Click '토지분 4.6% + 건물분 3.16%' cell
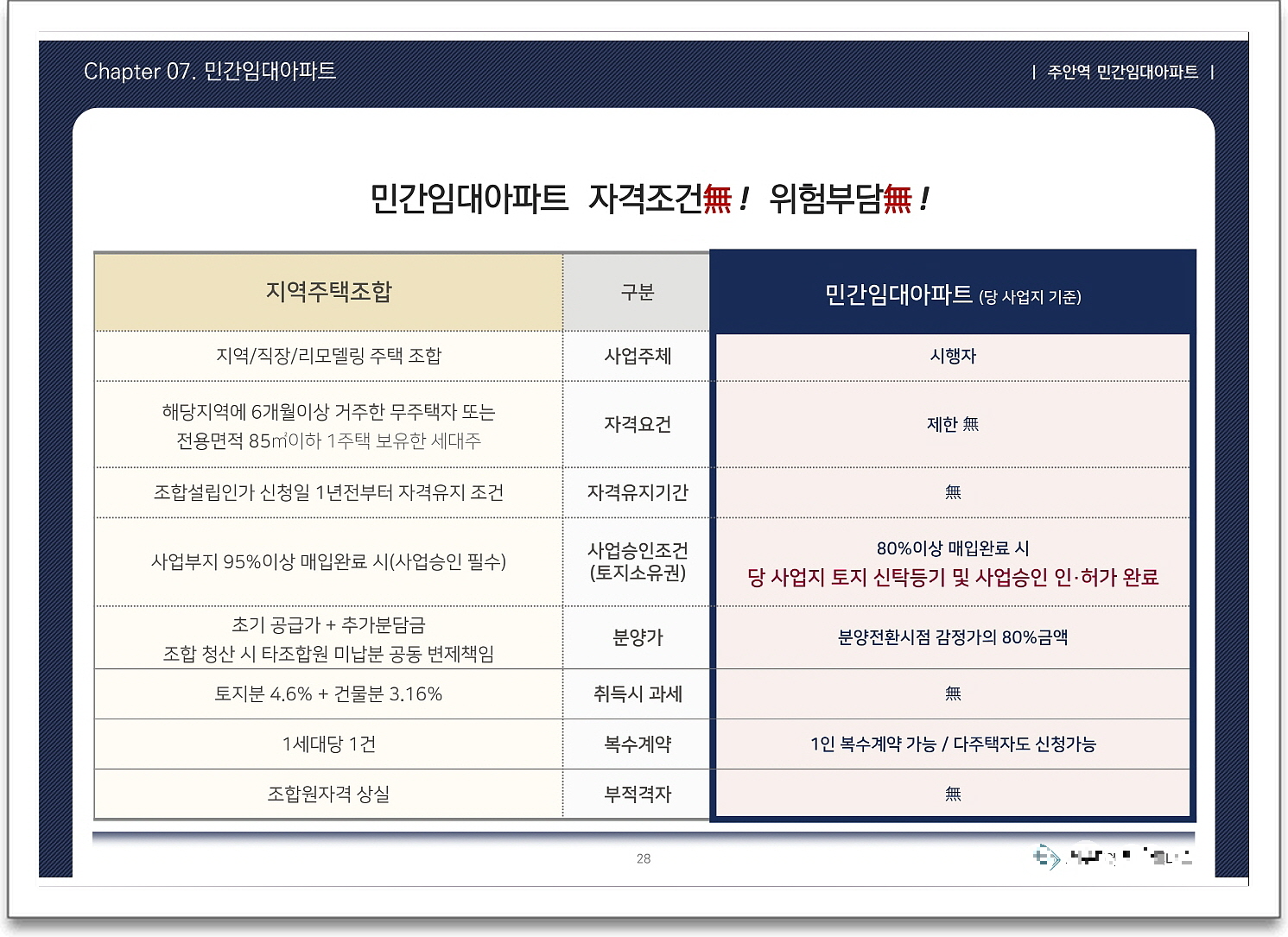The height and width of the screenshot is (937, 1288). (328, 694)
